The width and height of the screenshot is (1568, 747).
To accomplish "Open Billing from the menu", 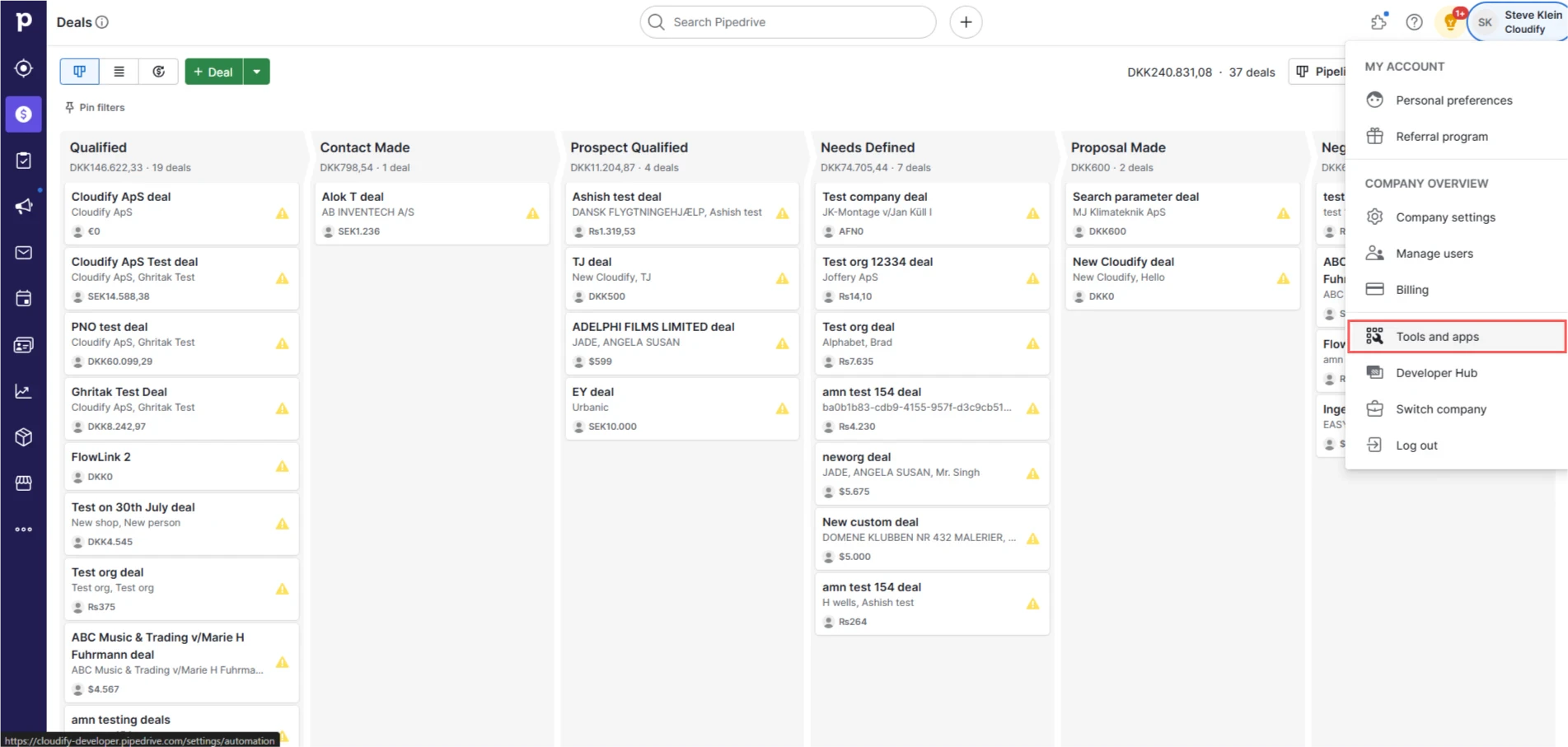I will 1457,290.
